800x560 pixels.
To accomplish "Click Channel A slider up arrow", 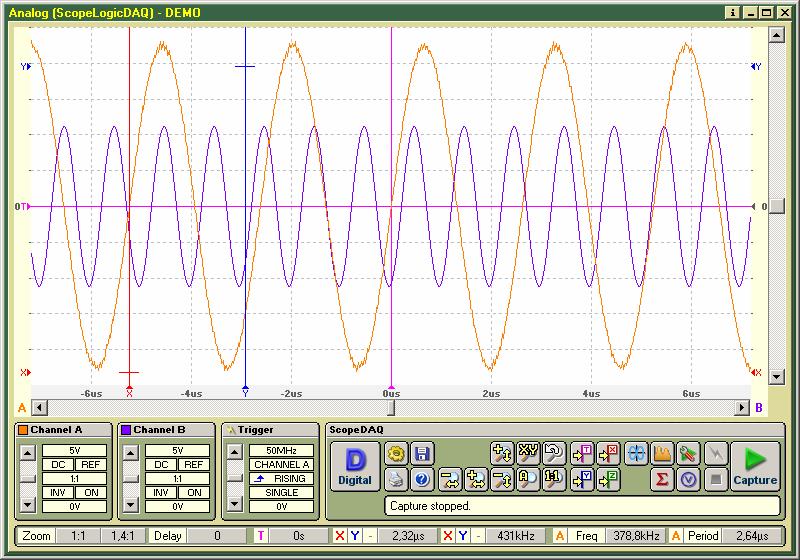I will click(x=28, y=452).
